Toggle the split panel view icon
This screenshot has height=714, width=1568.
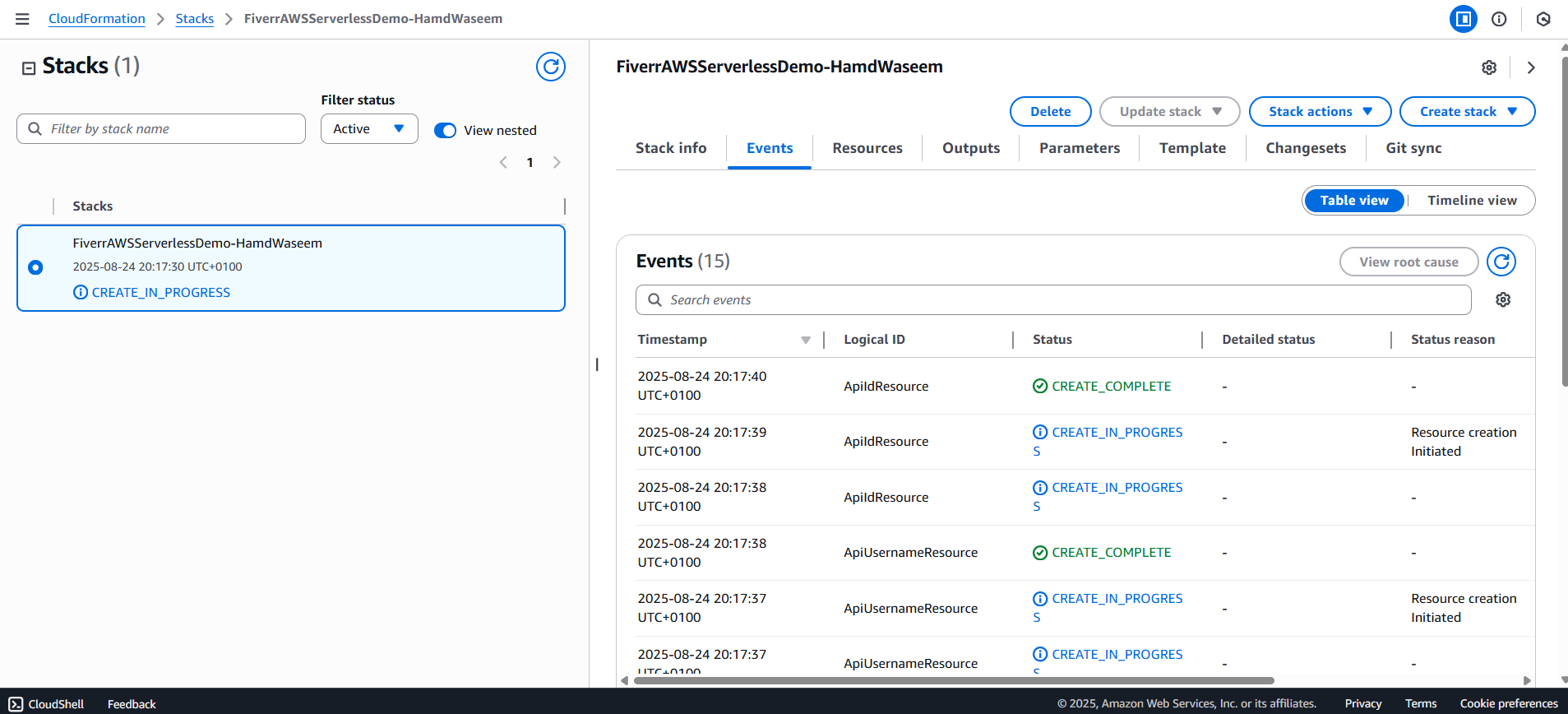(1464, 19)
